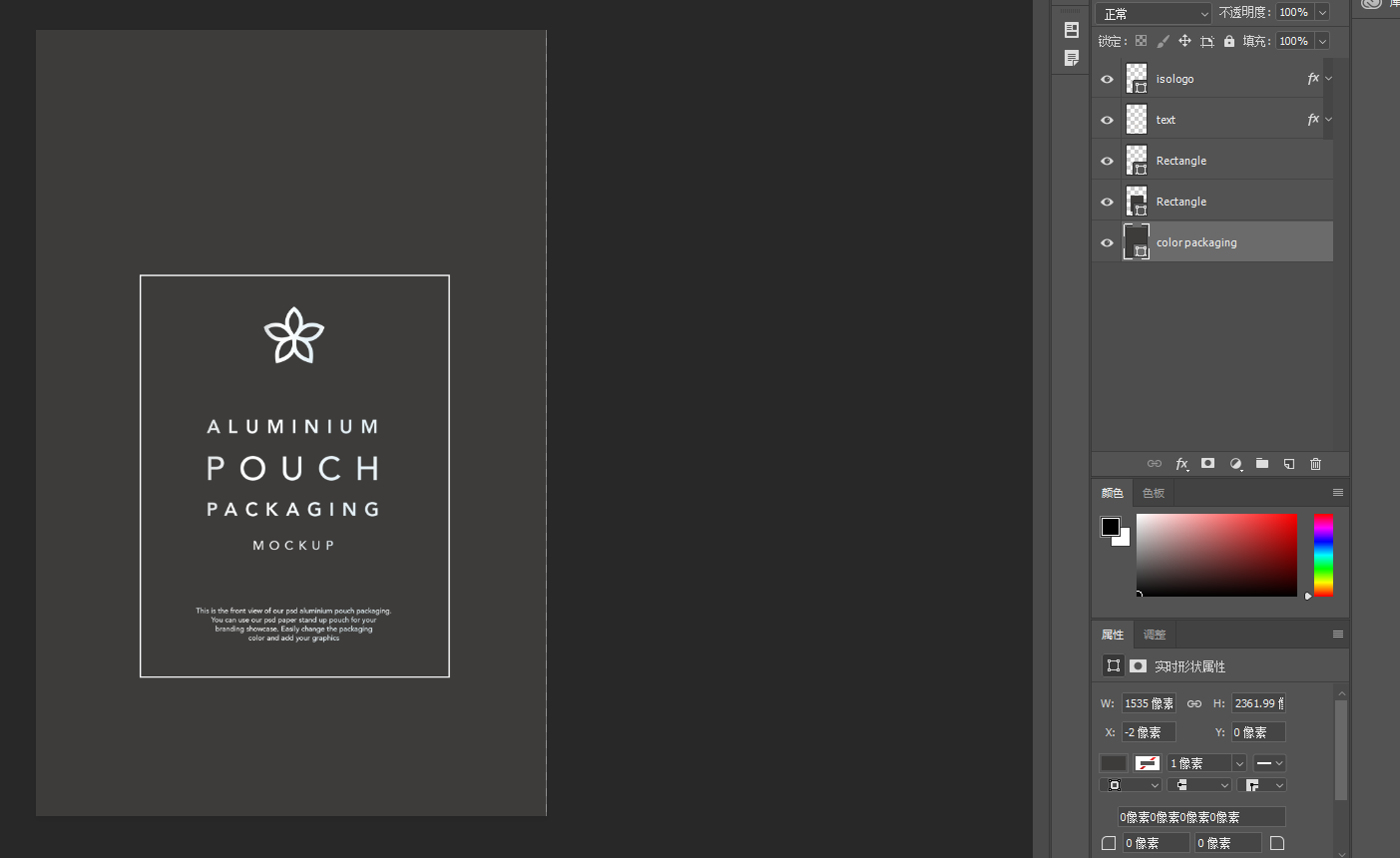This screenshot has height=858, width=1400.
Task: Click the link layers chain icon
Action: (1155, 464)
